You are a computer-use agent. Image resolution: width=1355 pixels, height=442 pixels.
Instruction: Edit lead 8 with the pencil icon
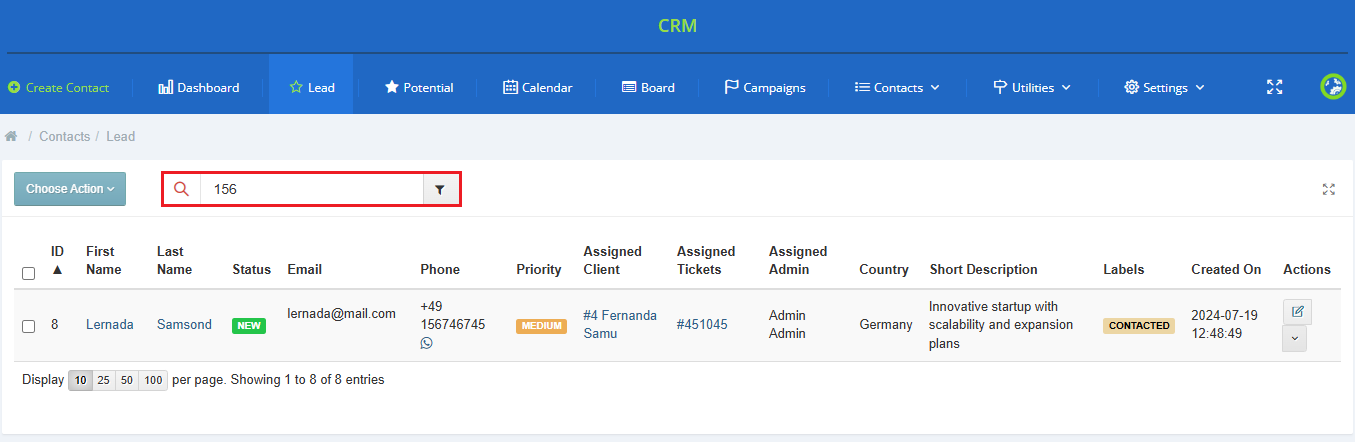pos(1297,312)
